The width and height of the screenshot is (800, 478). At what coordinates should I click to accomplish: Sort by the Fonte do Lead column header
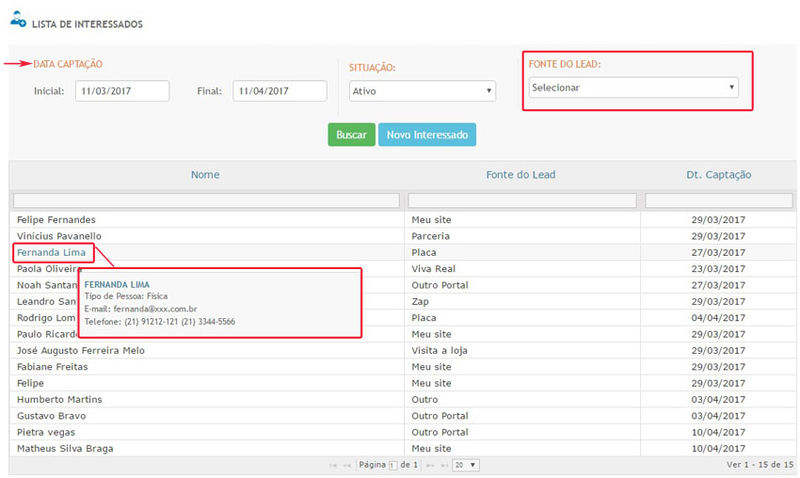520,175
